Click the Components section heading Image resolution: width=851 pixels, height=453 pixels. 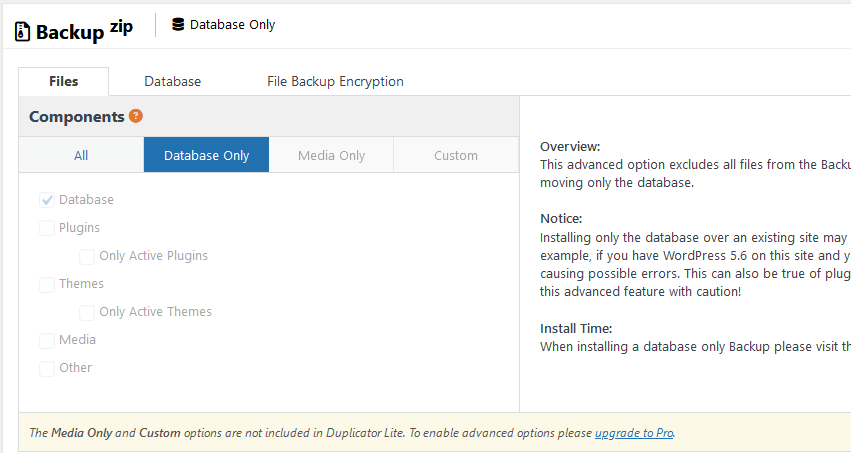click(x=76, y=117)
